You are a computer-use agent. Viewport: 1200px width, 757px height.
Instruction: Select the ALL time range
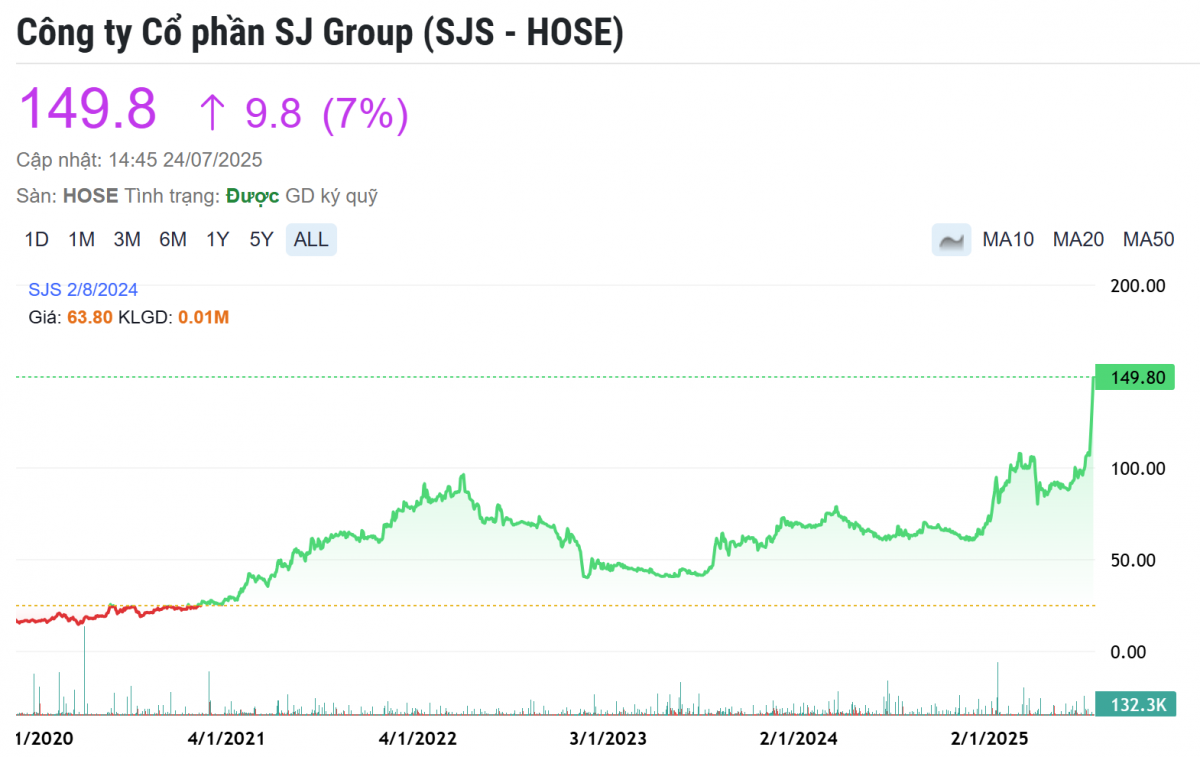pyautogui.click(x=311, y=240)
